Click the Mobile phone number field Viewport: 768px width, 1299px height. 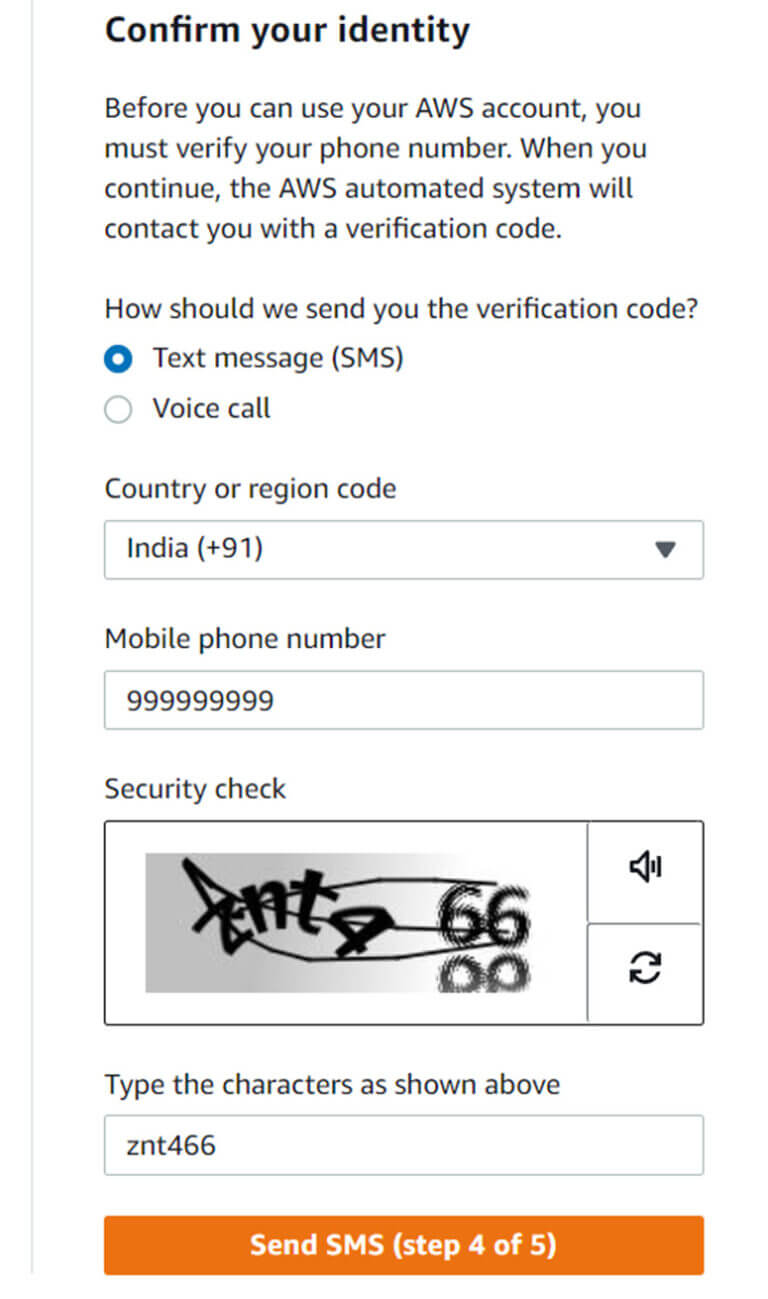pyautogui.click(x=404, y=700)
